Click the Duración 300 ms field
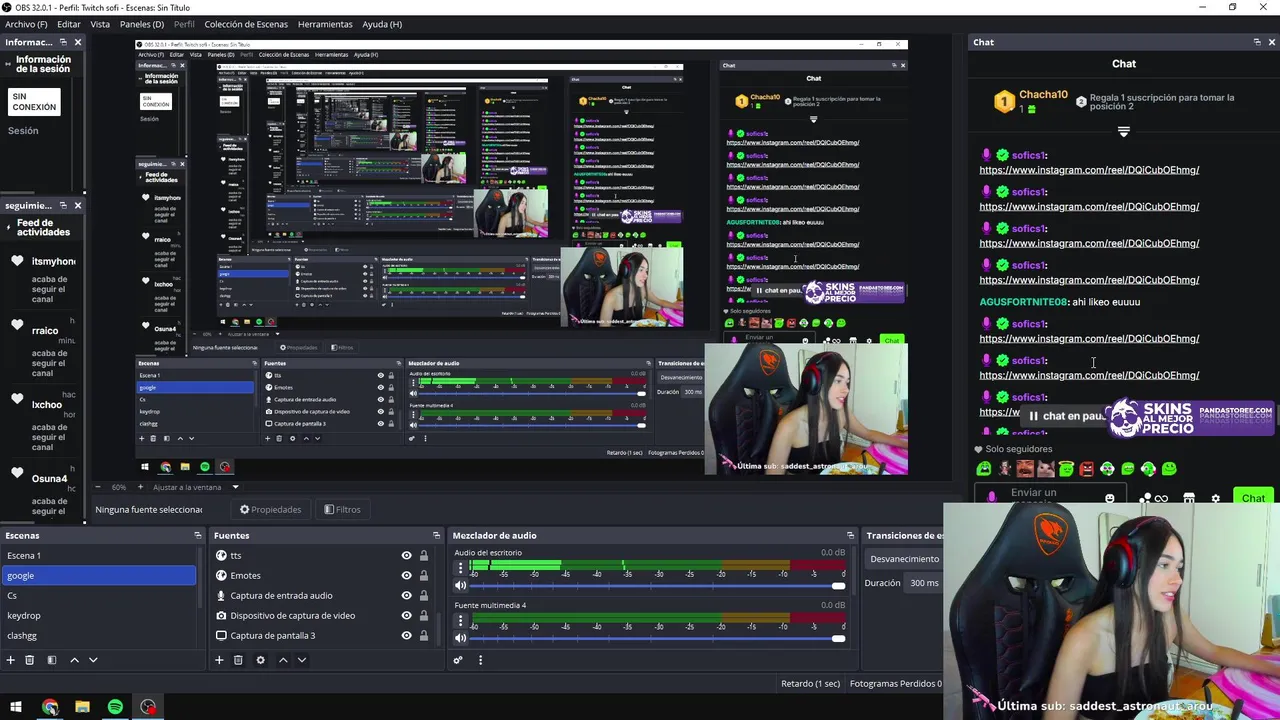 coord(924,583)
